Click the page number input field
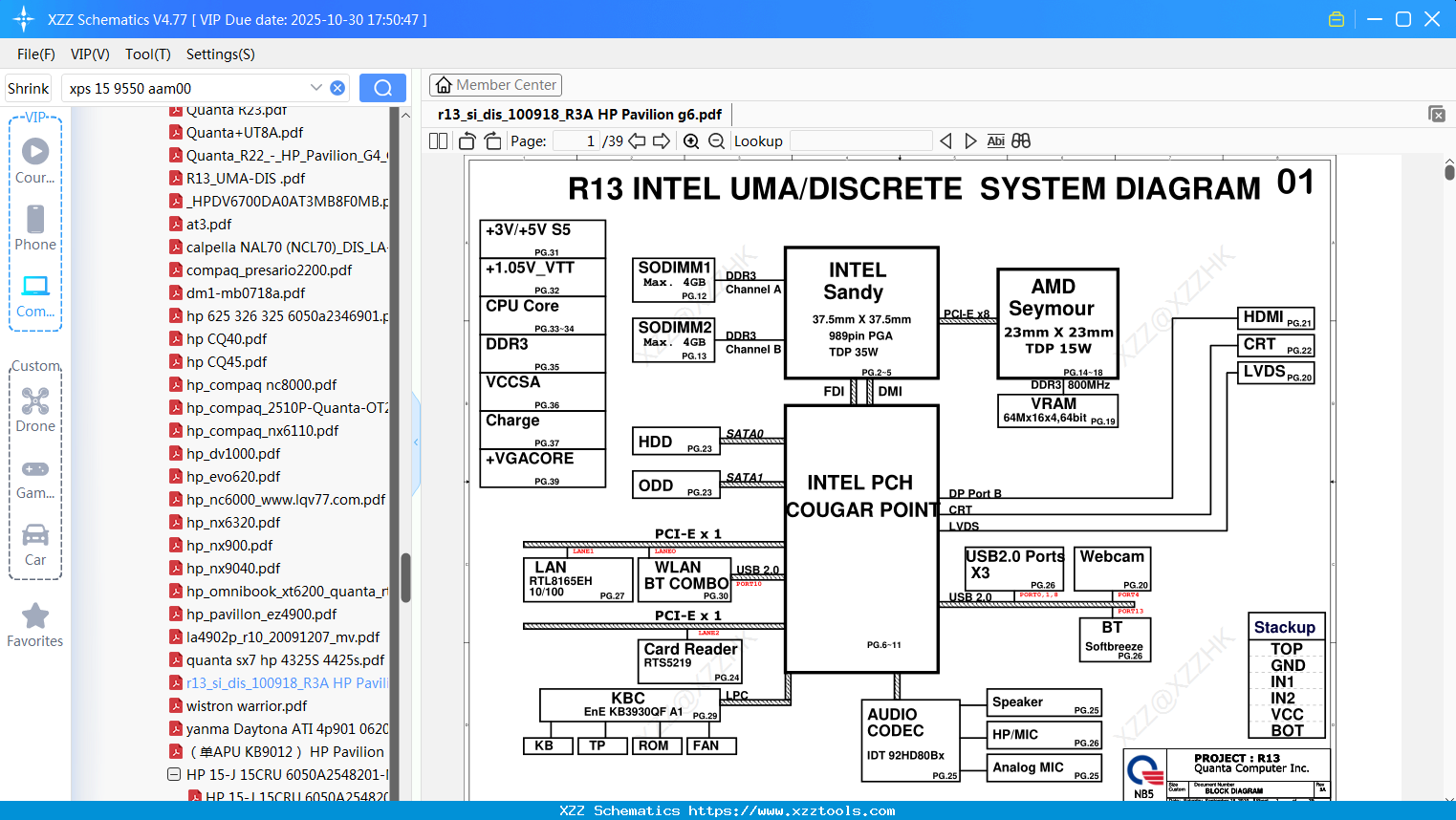 pyautogui.click(x=576, y=140)
